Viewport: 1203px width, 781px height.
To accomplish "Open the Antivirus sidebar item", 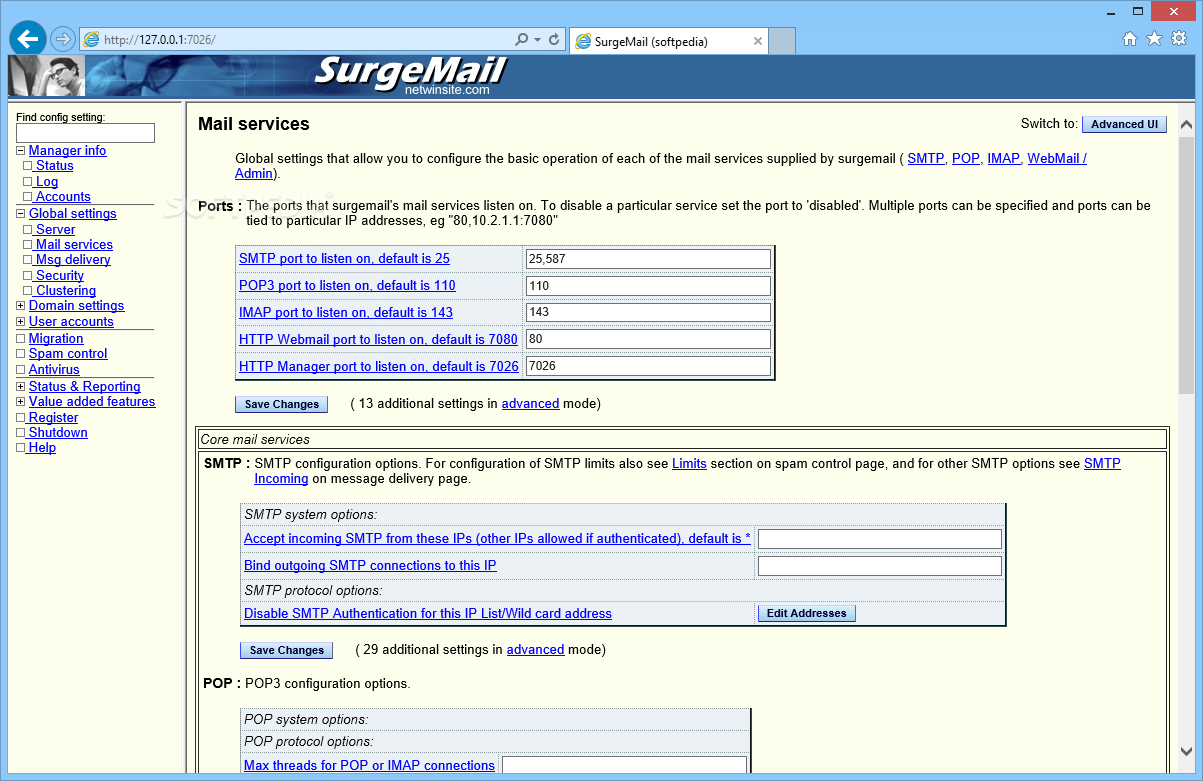I will coord(54,370).
